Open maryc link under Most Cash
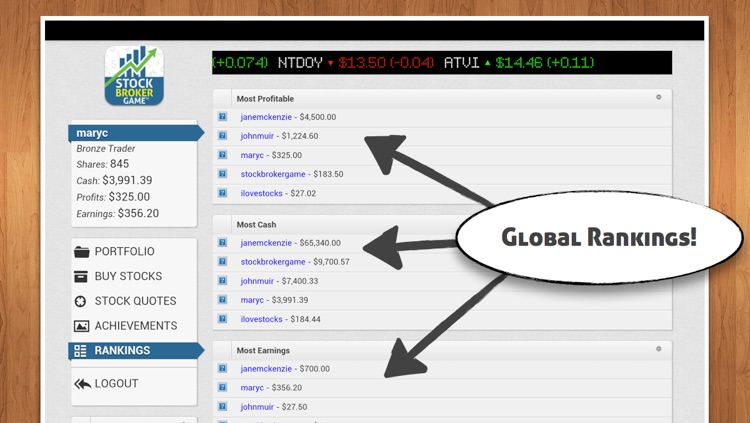 coord(252,301)
